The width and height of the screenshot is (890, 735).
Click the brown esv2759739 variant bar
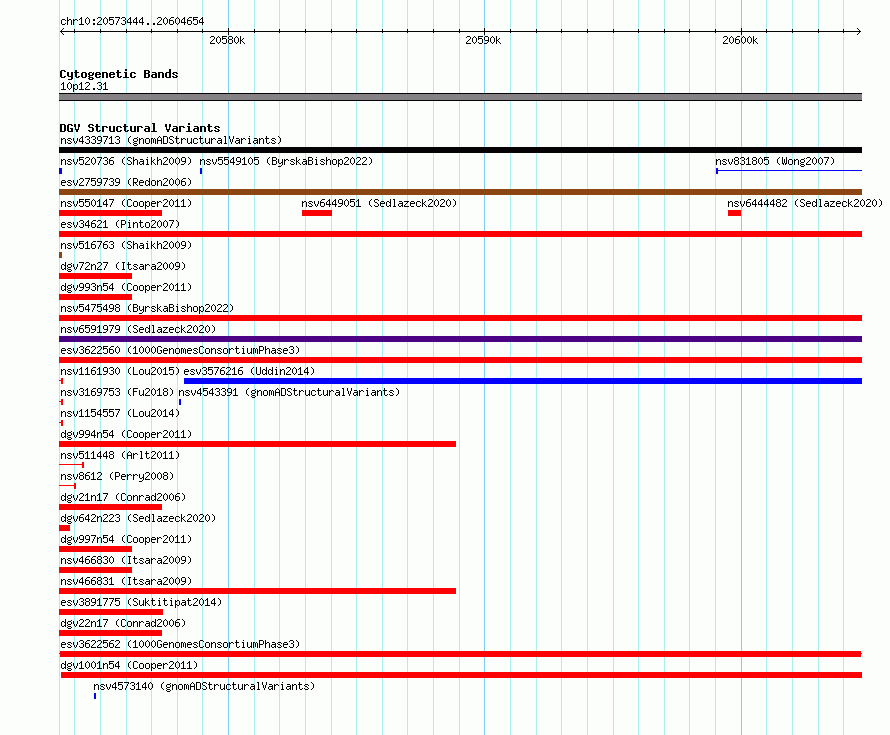coord(460,192)
